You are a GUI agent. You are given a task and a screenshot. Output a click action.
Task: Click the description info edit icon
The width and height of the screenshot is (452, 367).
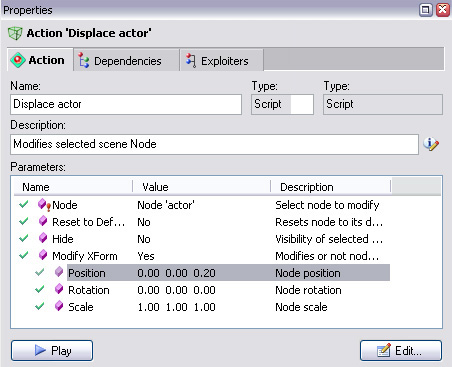coord(431,144)
